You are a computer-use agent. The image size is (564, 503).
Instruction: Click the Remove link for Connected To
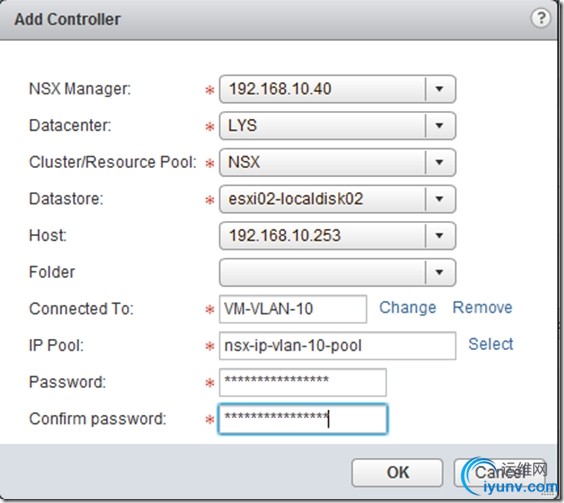coord(482,308)
